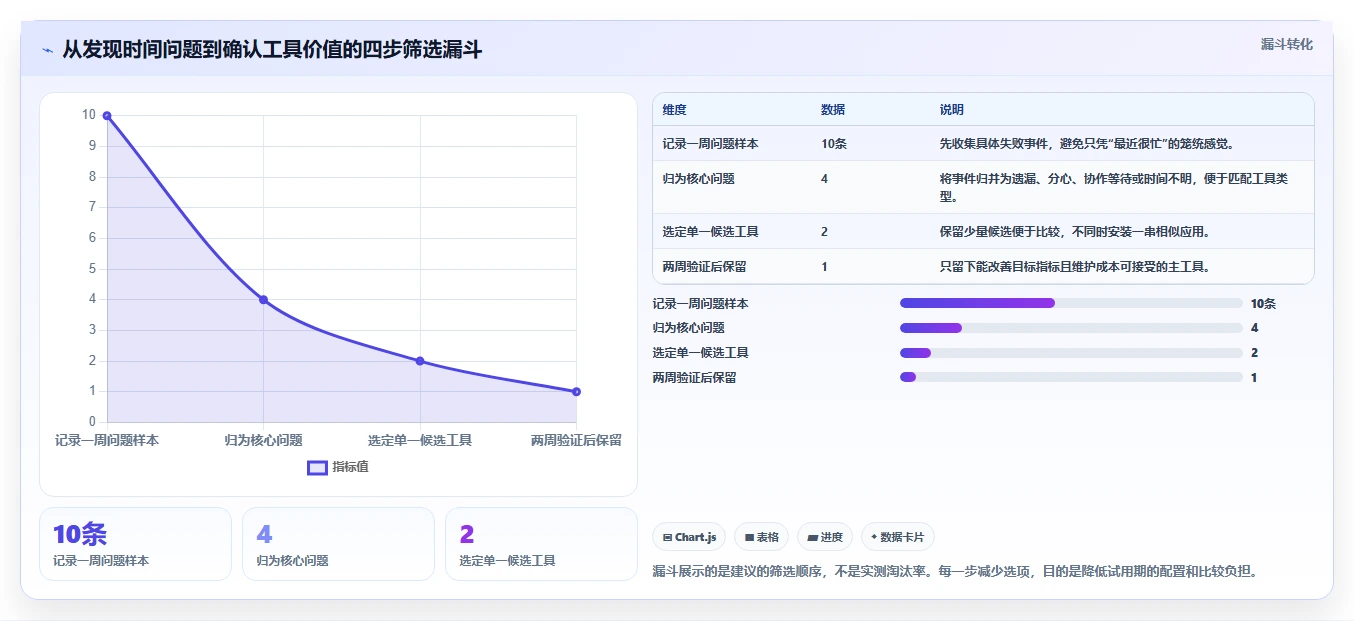Click the chart data point for 归为核心问题
The width and height of the screenshot is (1354, 621).
click(x=263, y=299)
